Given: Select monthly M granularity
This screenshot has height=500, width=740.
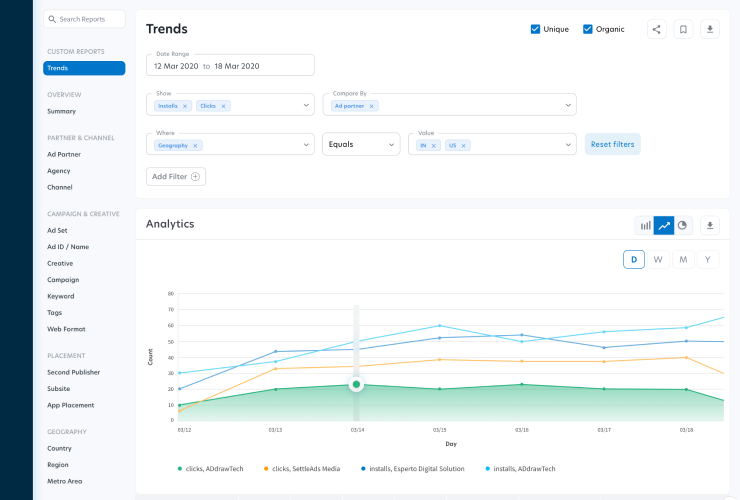Looking at the screenshot, I should pyautogui.click(x=683, y=260).
